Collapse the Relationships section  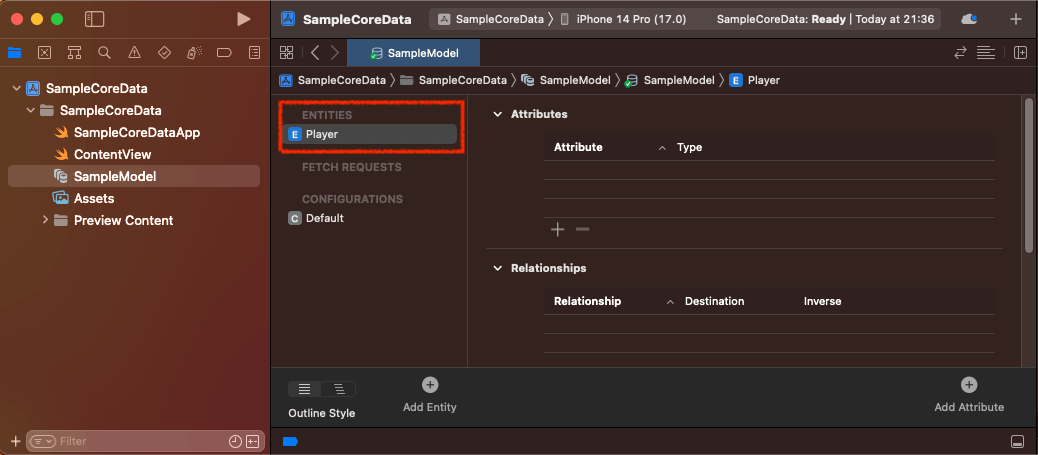pos(498,268)
